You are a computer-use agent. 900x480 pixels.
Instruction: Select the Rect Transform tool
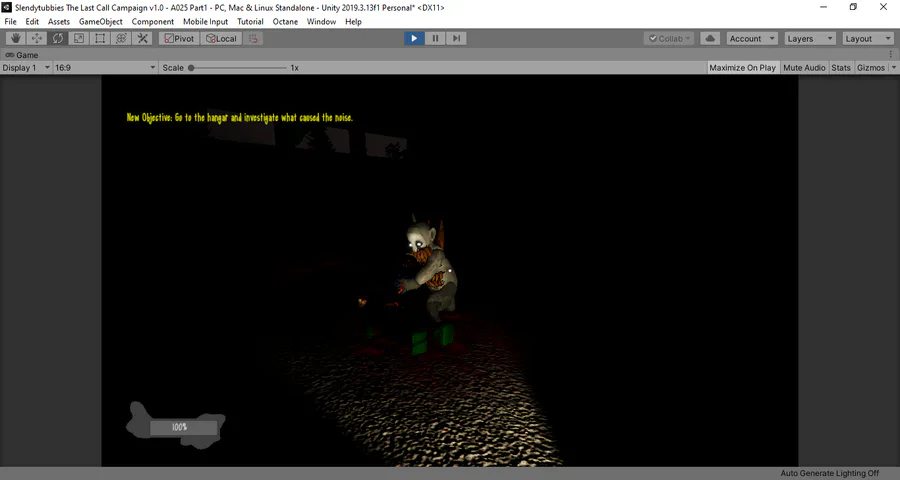[100, 38]
